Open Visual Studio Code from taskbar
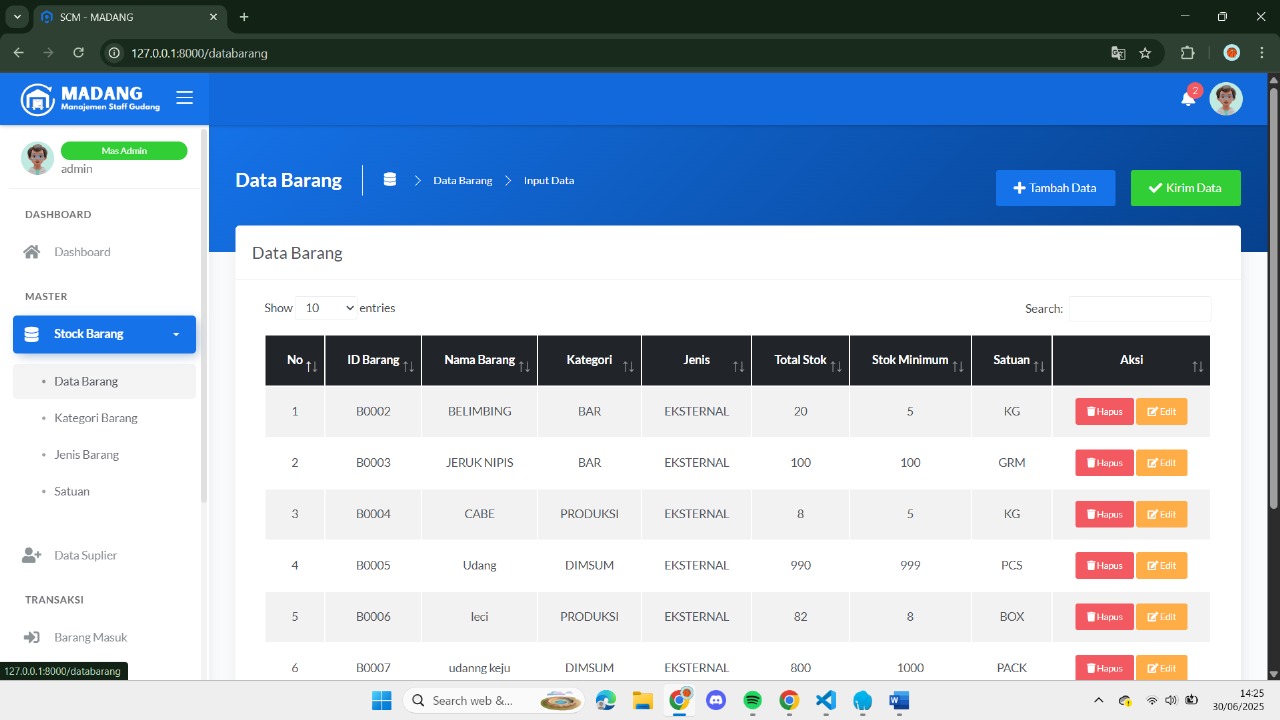This screenshot has height=720, width=1280. pos(825,700)
